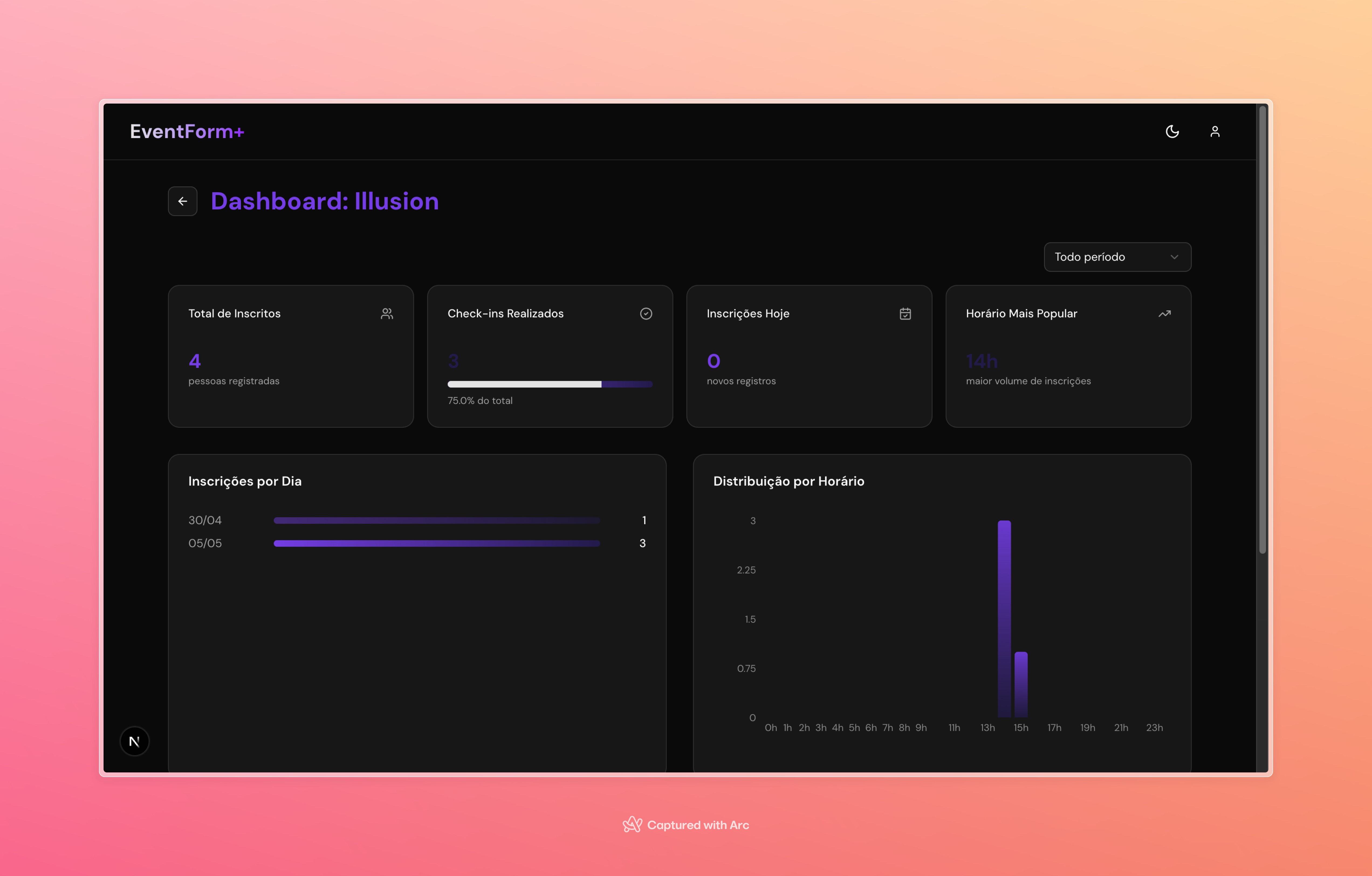
Task: Click the check-ins 75% progress bar
Action: tap(550, 384)
